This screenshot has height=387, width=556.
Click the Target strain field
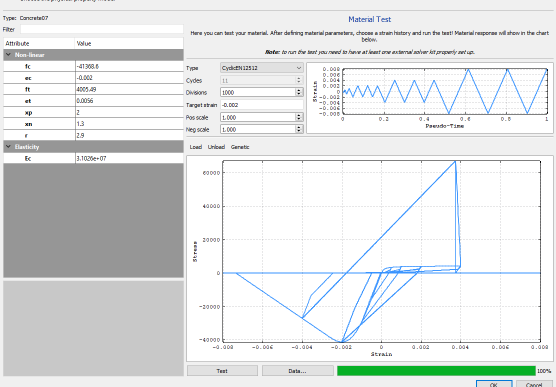click(262, 105)
